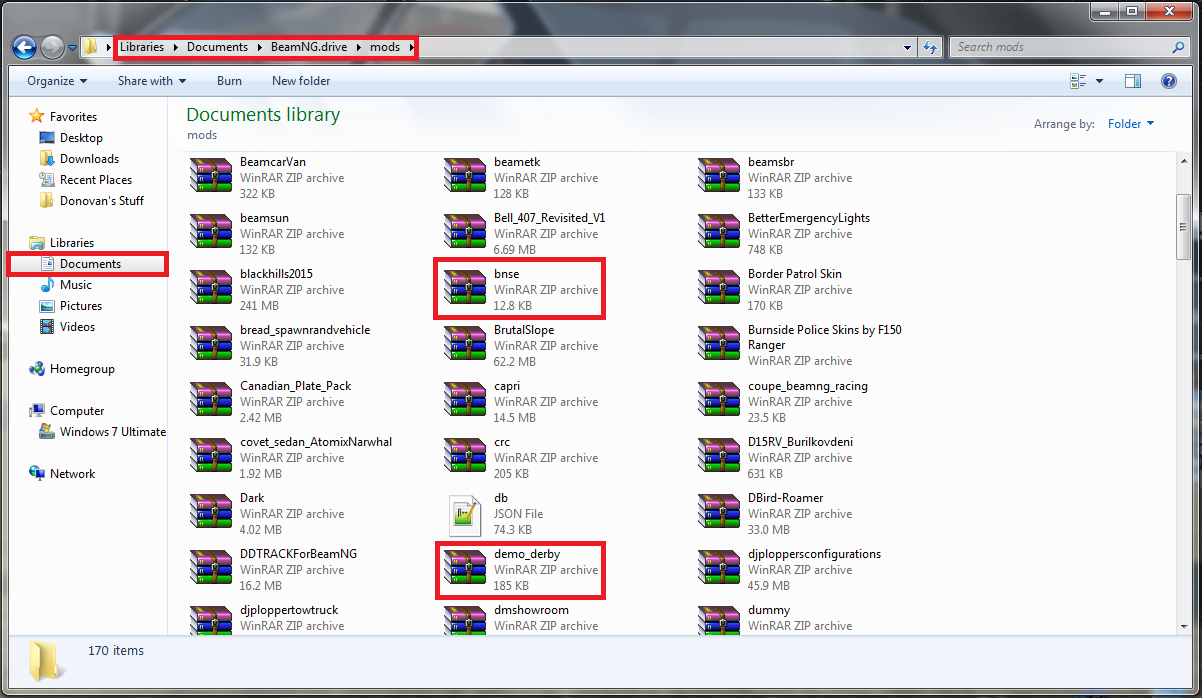
Task: Select the capri archive icon
Action: pos(465,399)
